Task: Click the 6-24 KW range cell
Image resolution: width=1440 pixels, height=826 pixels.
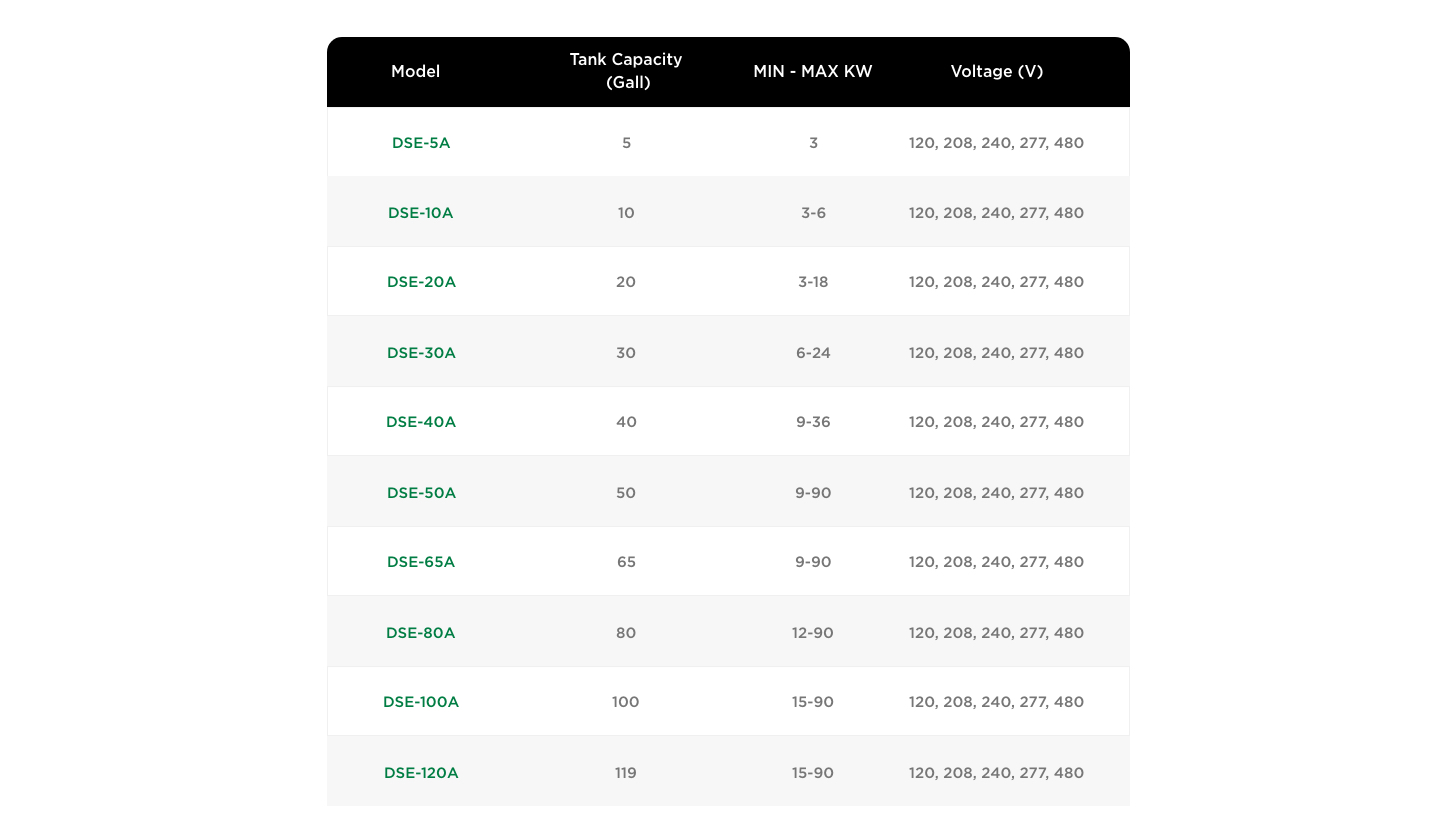Action: click(813, 353)
